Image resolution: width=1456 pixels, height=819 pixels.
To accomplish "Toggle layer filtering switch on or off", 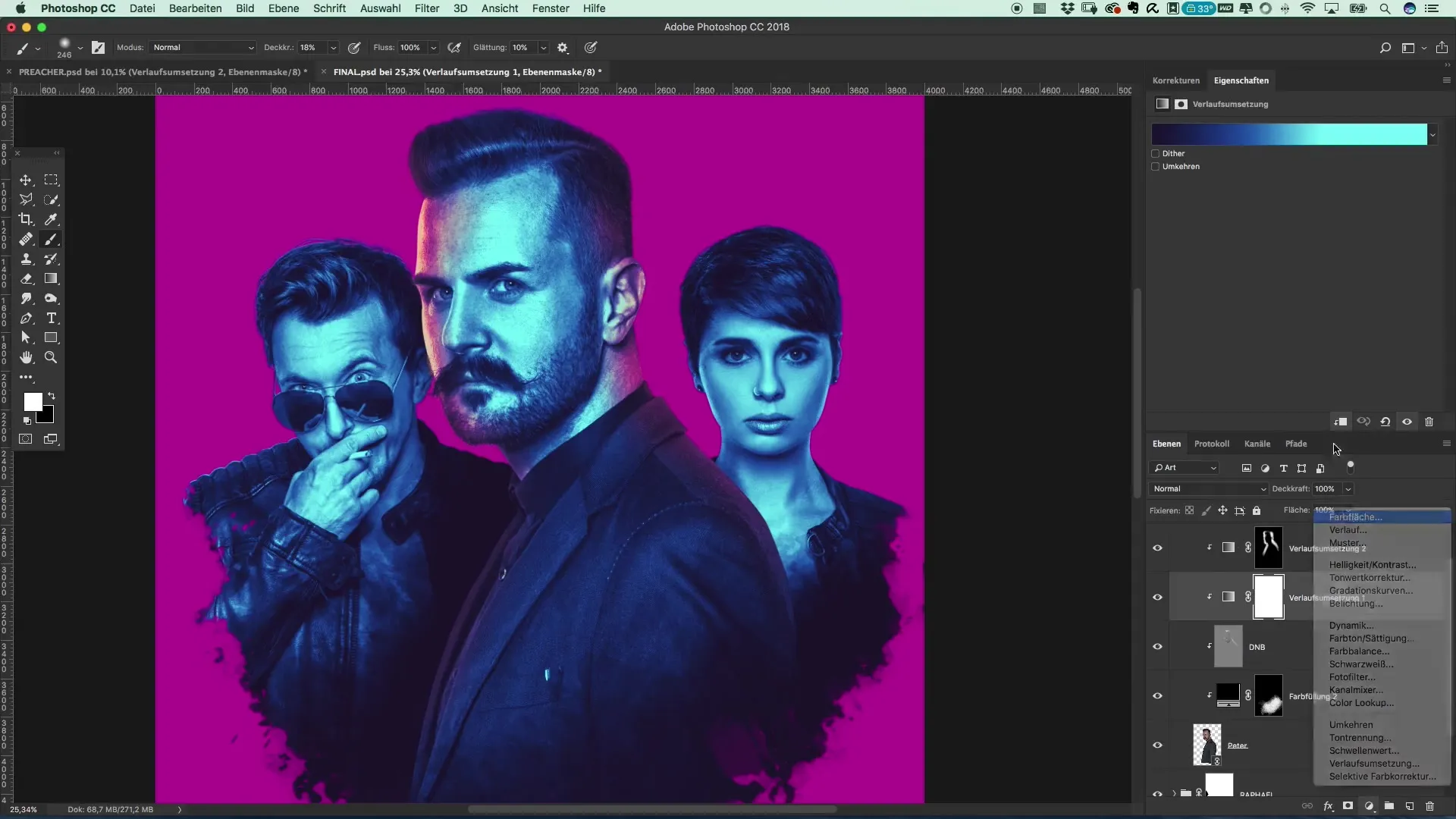I will [1351, 466].
